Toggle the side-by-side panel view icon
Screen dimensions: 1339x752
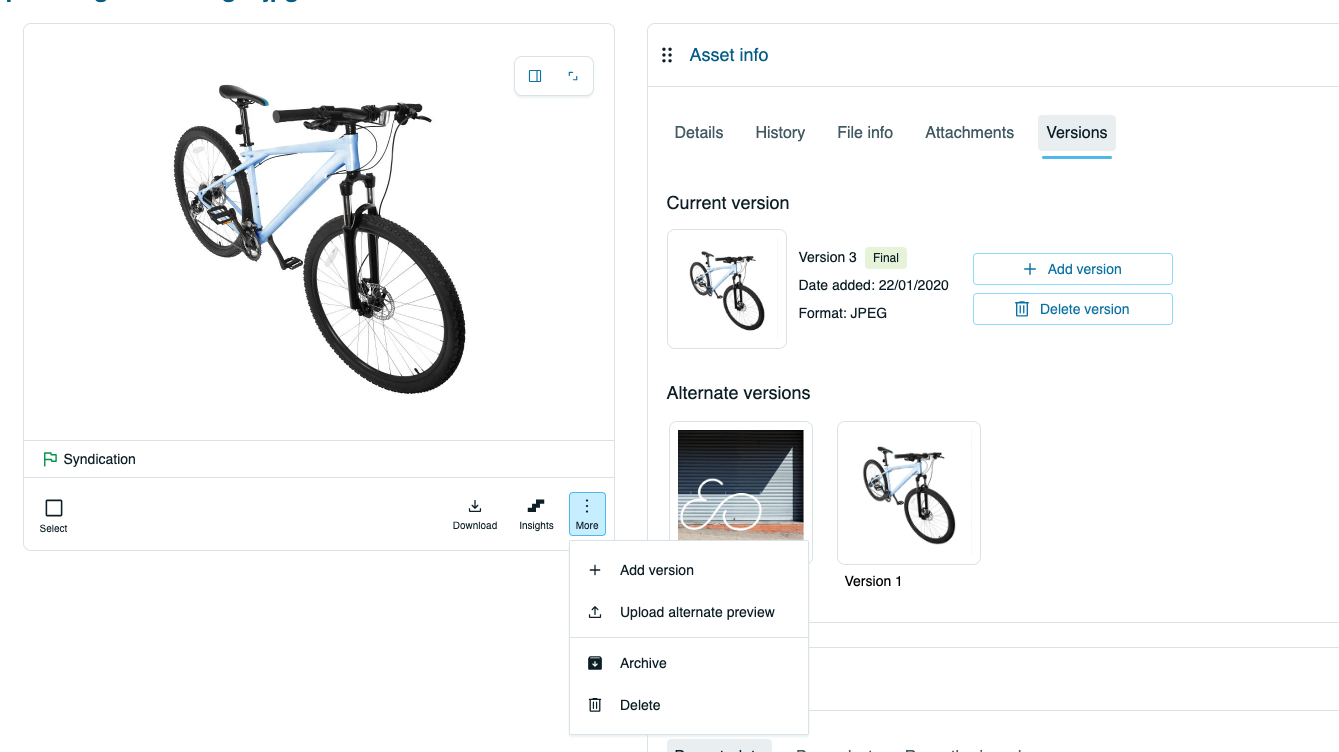(x=535, y=76)
